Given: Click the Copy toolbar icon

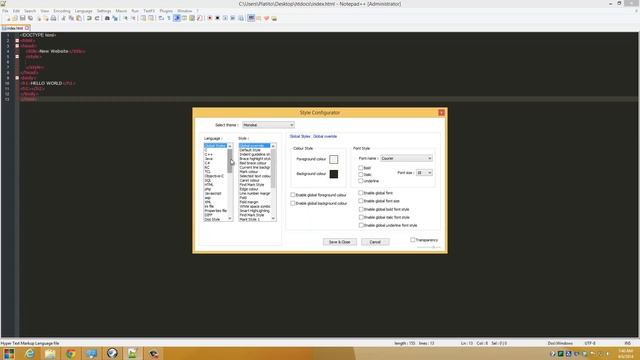Looking at the screenshot, I should click(x=71, y=18).
